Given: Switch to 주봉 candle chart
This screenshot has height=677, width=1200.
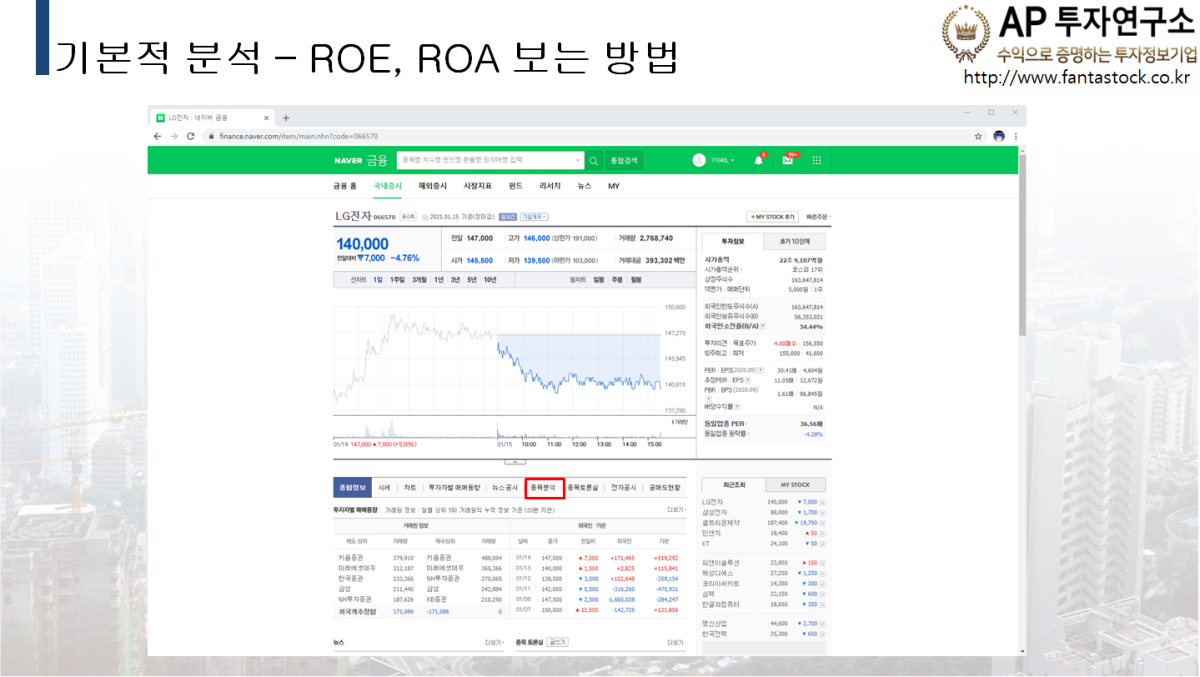Looking at the screenshot, I should (617, 280).
